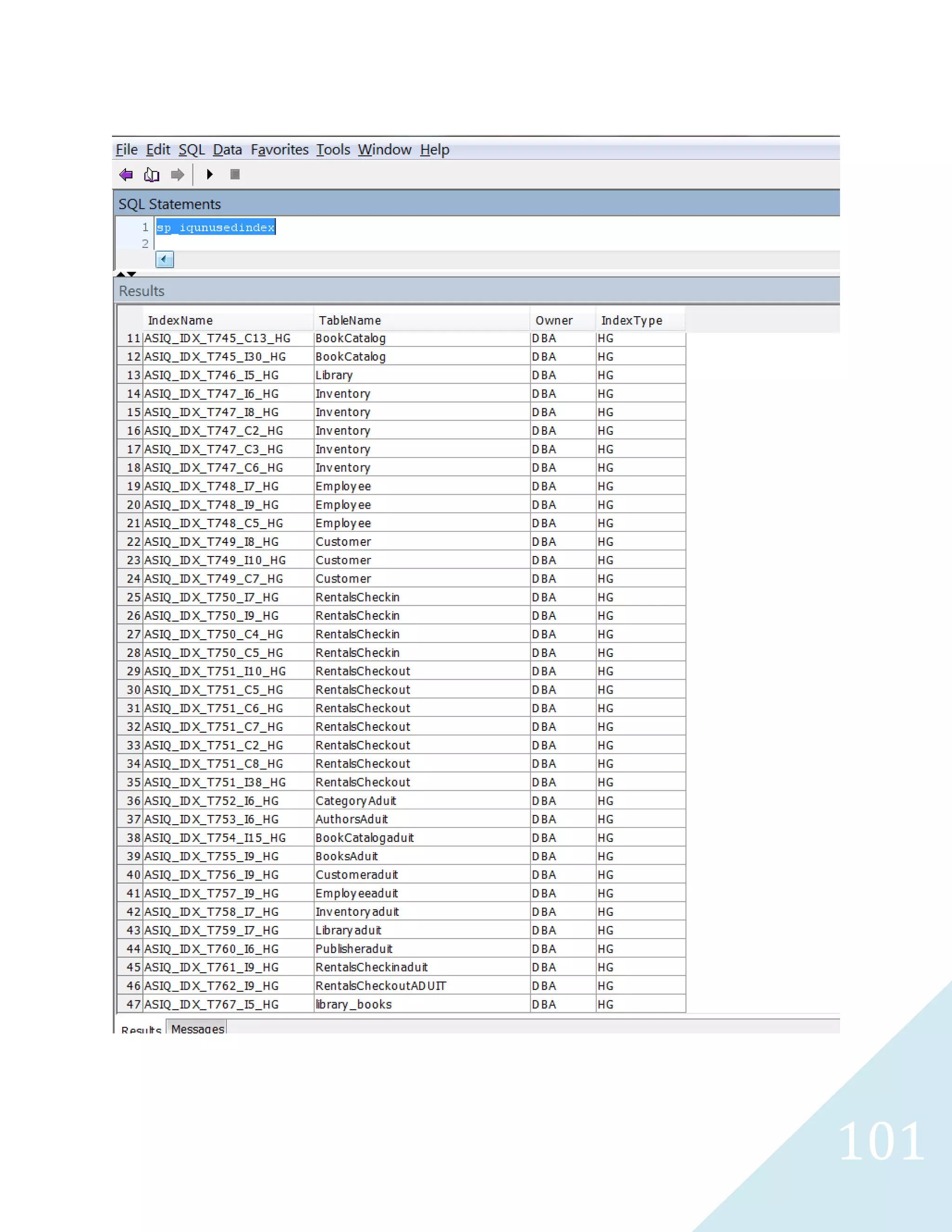The image size is (952, 1232).
Task: Select cell ASIQ_IDX_T762_I9_HG
Action: click(228, 986)
